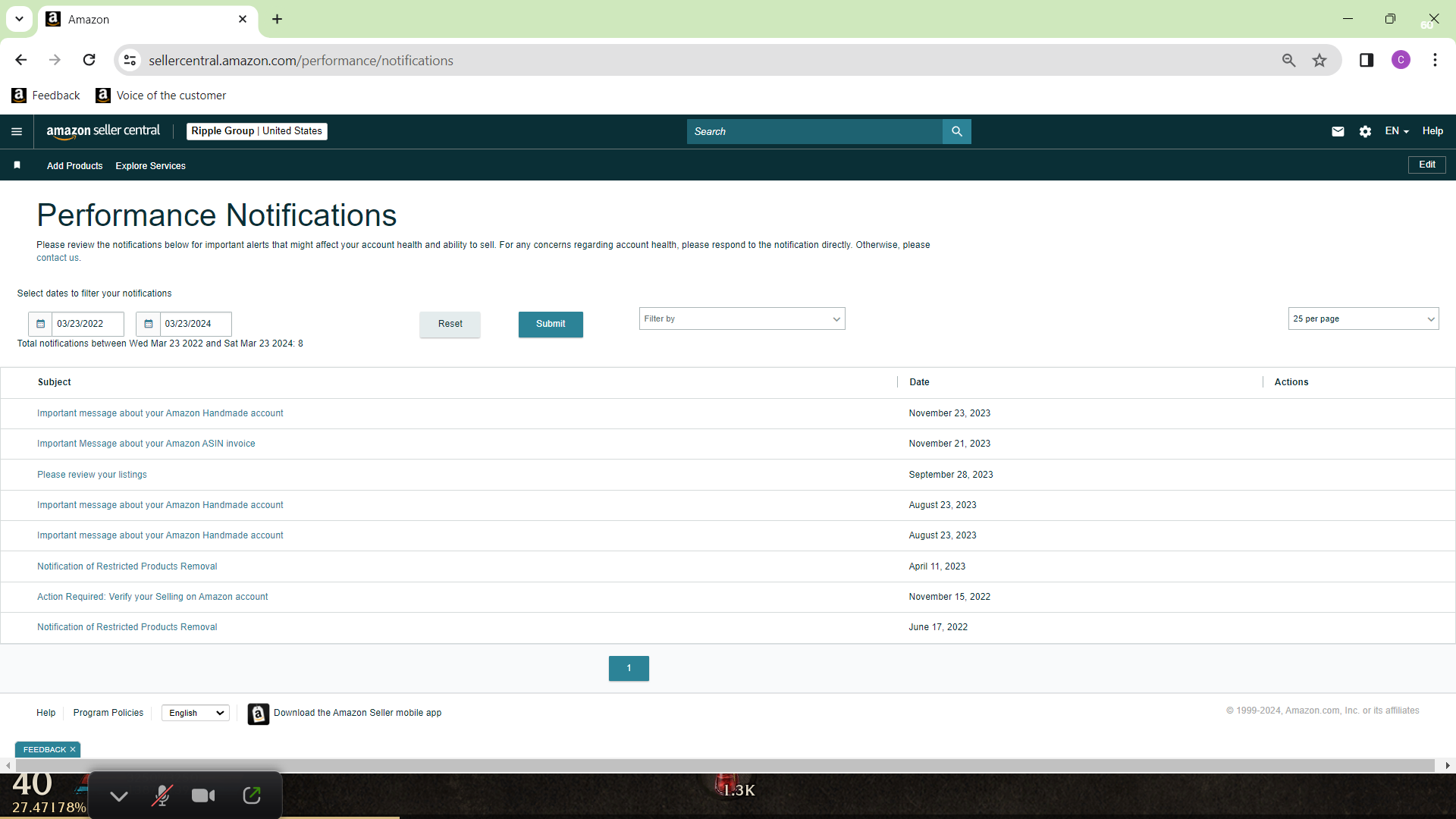
Task: Open the Seller Central hamburger menu
Action: click(17, 132)
